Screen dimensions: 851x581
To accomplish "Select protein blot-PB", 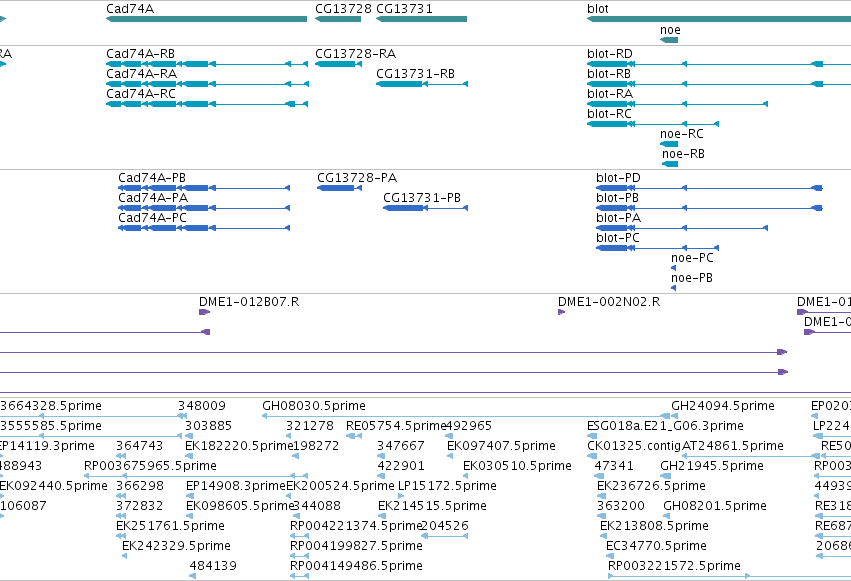I will click(617, 198).
